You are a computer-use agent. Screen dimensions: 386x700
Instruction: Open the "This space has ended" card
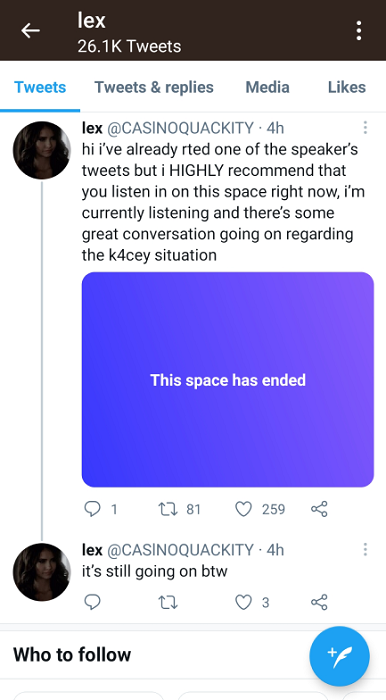pos(228,379)
